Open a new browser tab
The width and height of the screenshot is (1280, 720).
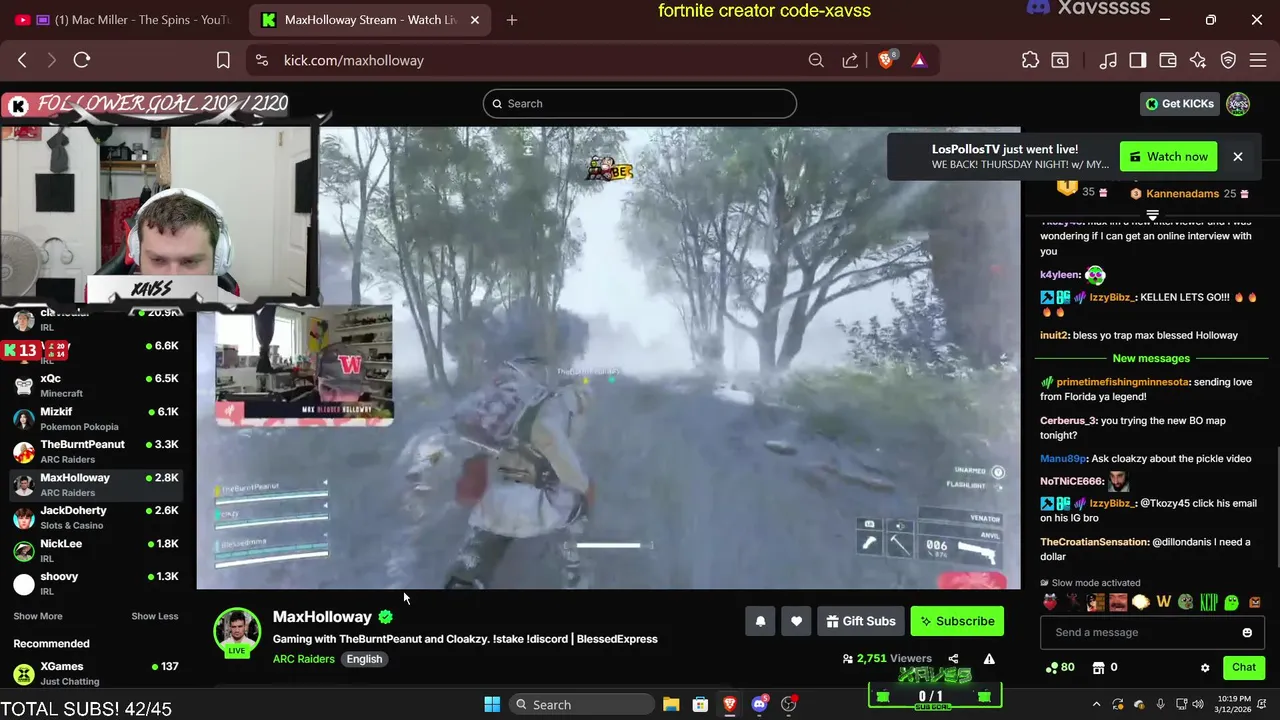[x=512, y=20]
